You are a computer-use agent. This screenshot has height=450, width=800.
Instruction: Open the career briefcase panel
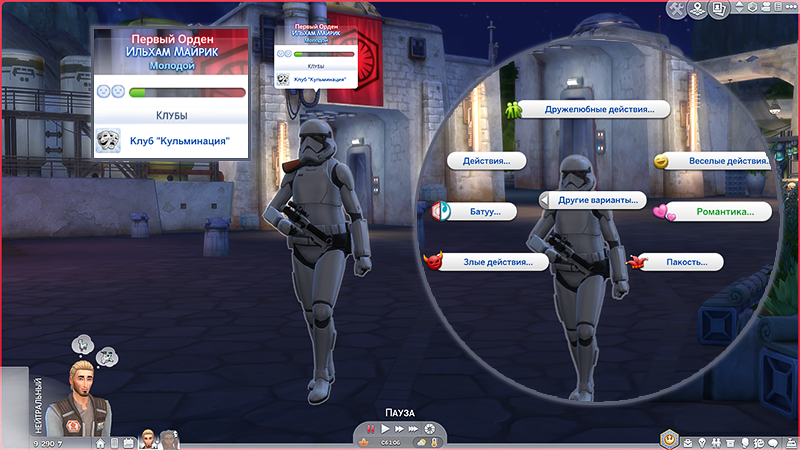tap(688, 443)
